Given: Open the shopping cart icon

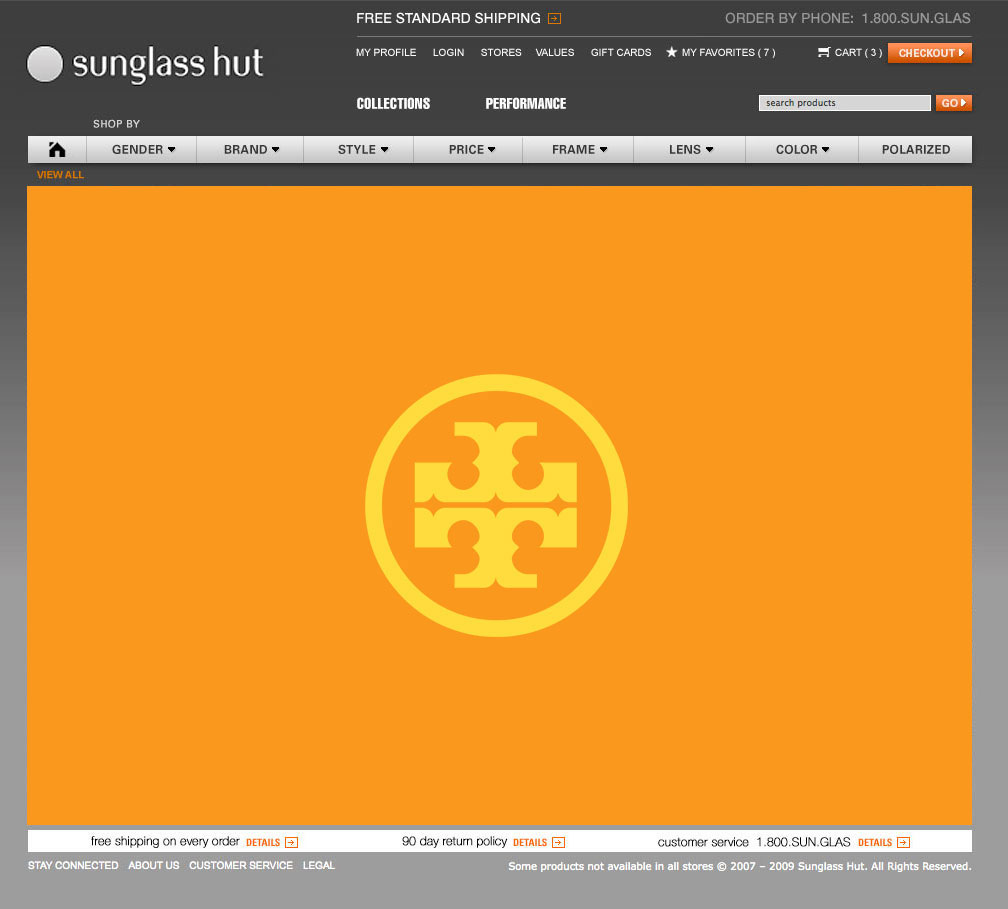Looking at the screenshot, I should [824, 52].
